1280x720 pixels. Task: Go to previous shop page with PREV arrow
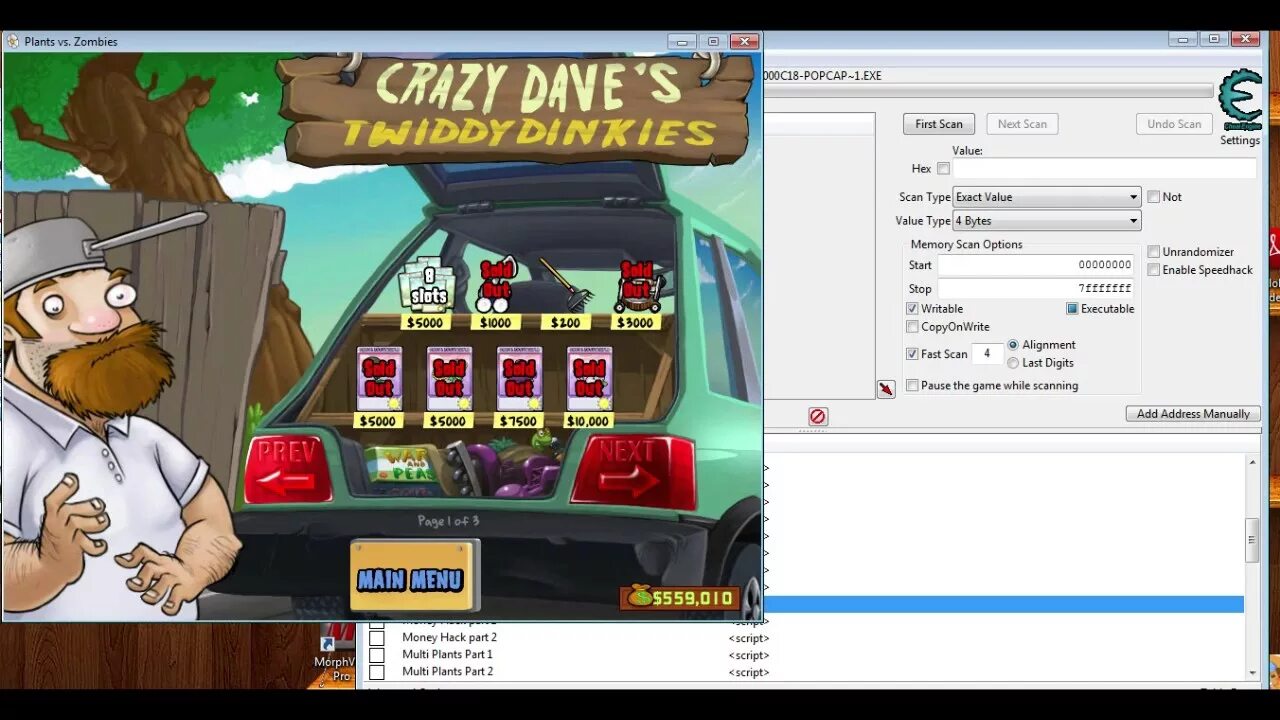[288, 470]
